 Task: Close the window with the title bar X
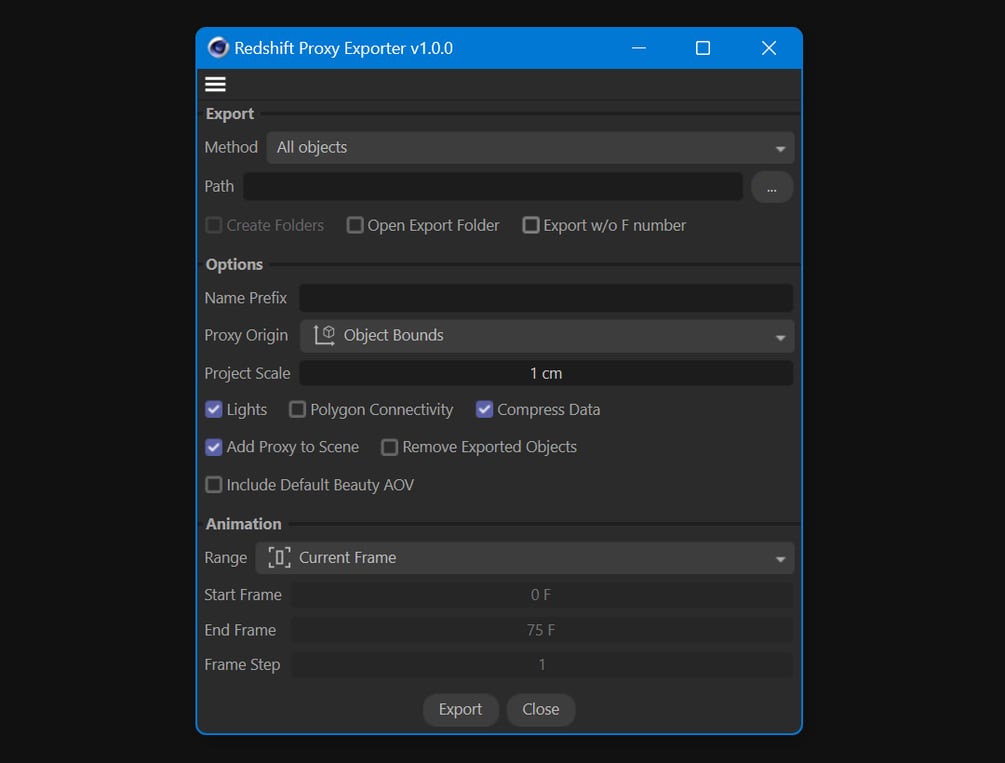tap(768, 48)
